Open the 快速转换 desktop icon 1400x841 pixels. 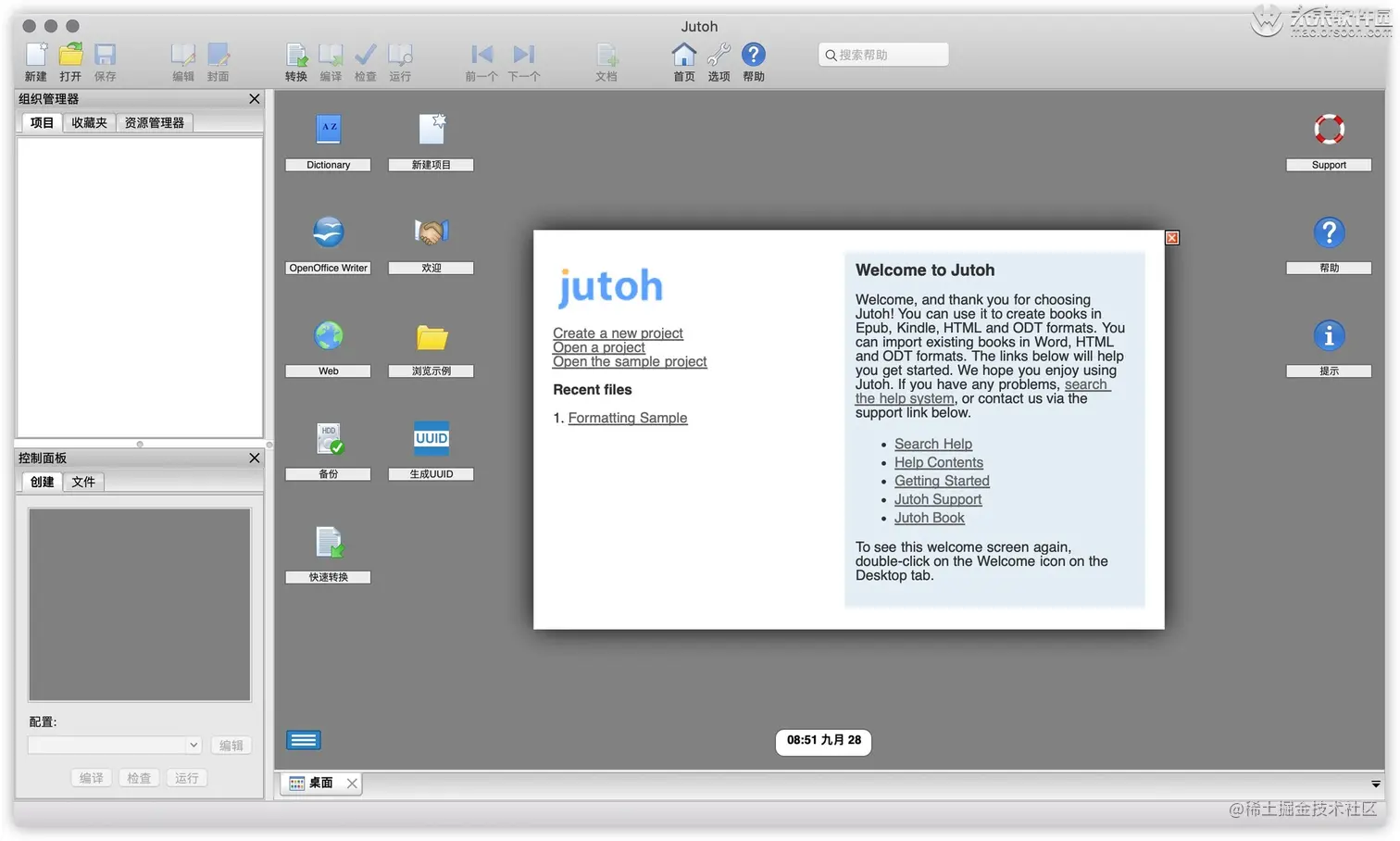[x=329, y=542]
